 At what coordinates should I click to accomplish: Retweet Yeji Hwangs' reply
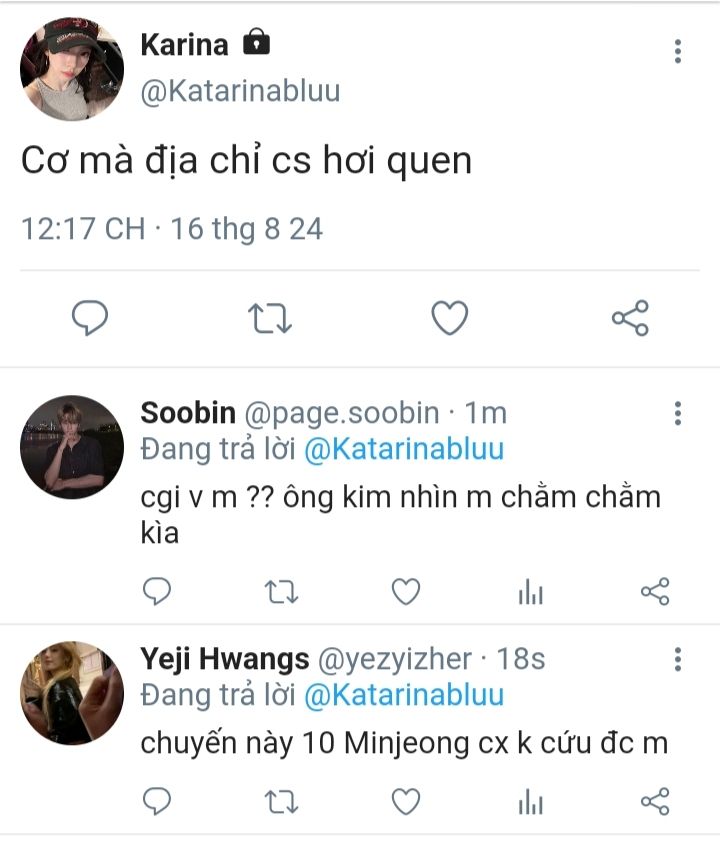281,802
